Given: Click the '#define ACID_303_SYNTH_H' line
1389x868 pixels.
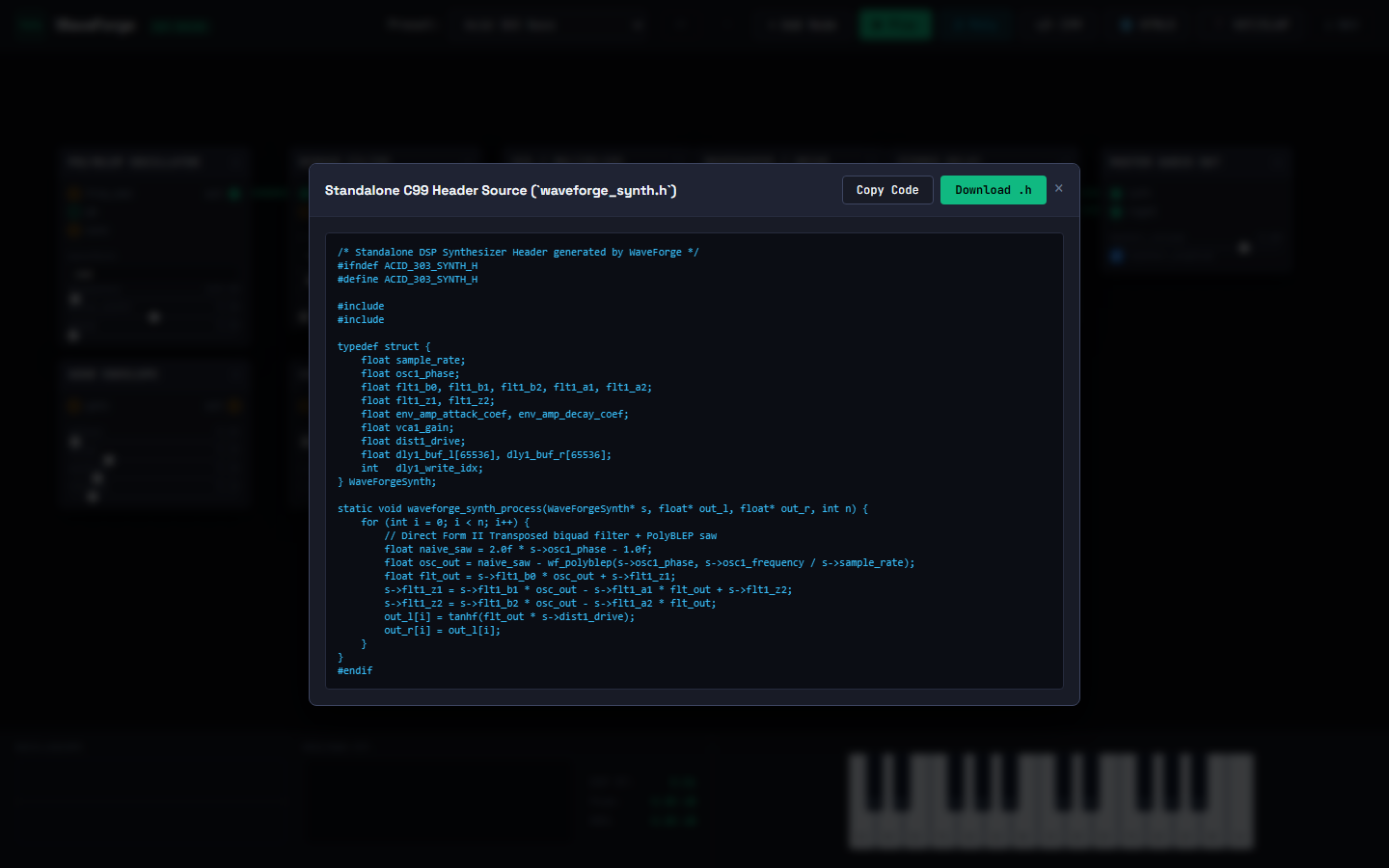Looking at the screenshot, I should coord(407,280).
